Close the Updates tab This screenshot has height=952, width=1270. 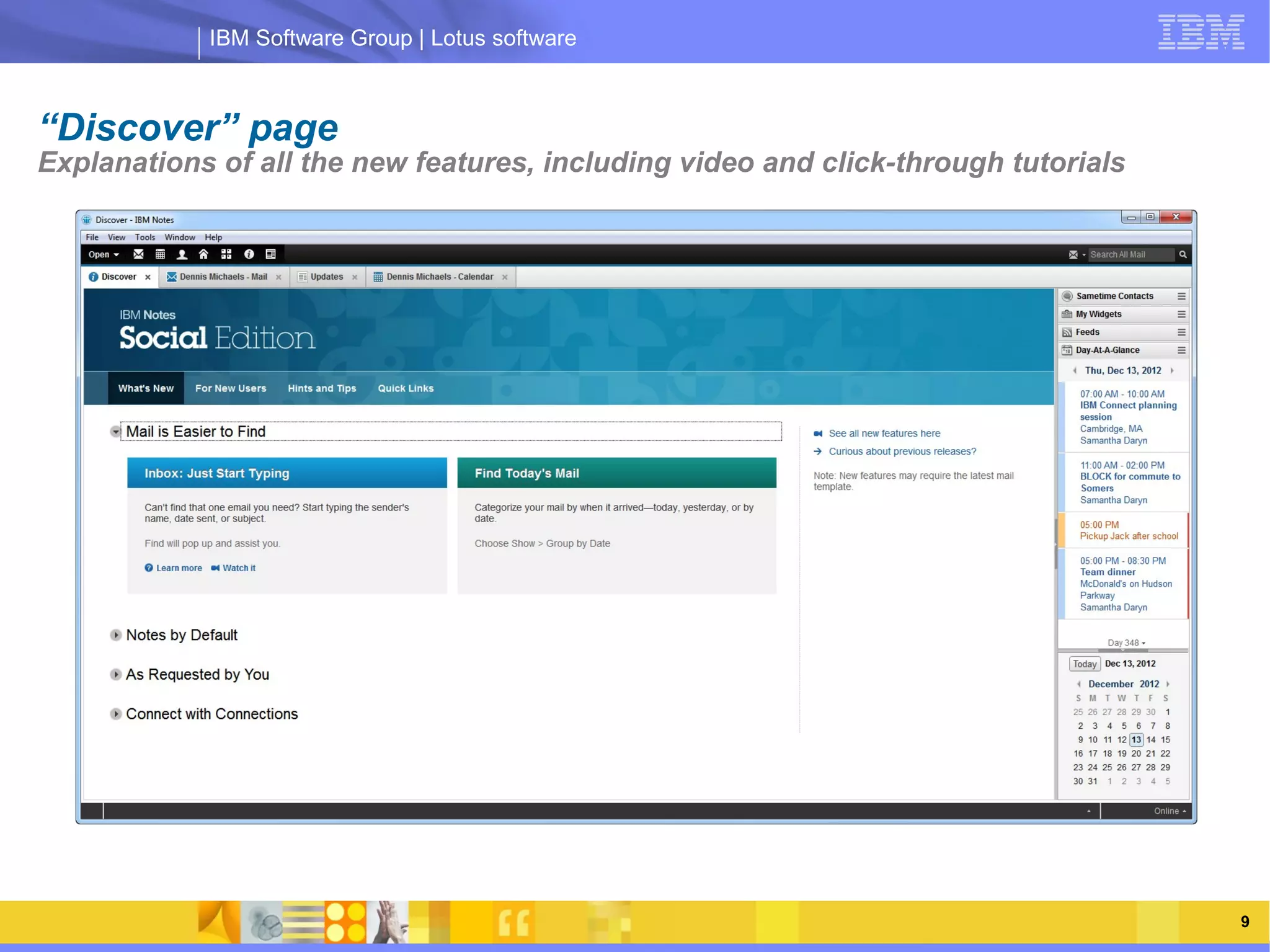click(x=355, y=277)
